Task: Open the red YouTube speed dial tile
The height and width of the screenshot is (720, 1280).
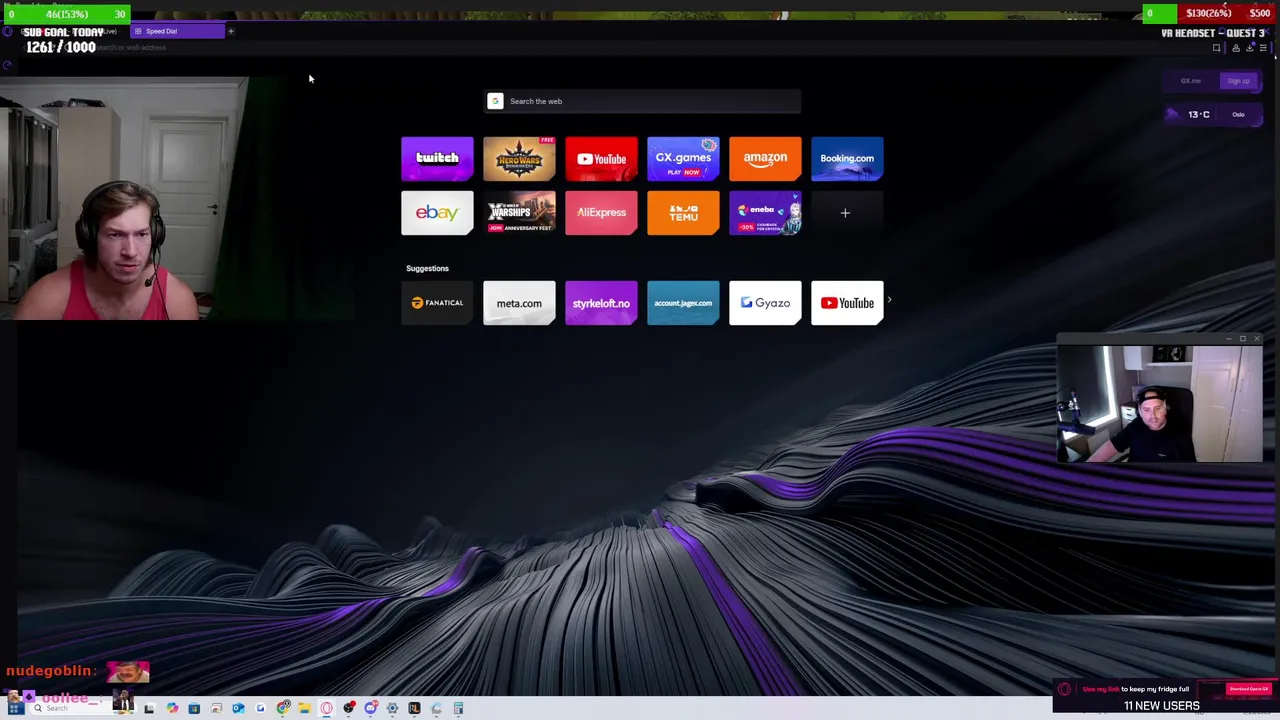Action: coord(601,158)
